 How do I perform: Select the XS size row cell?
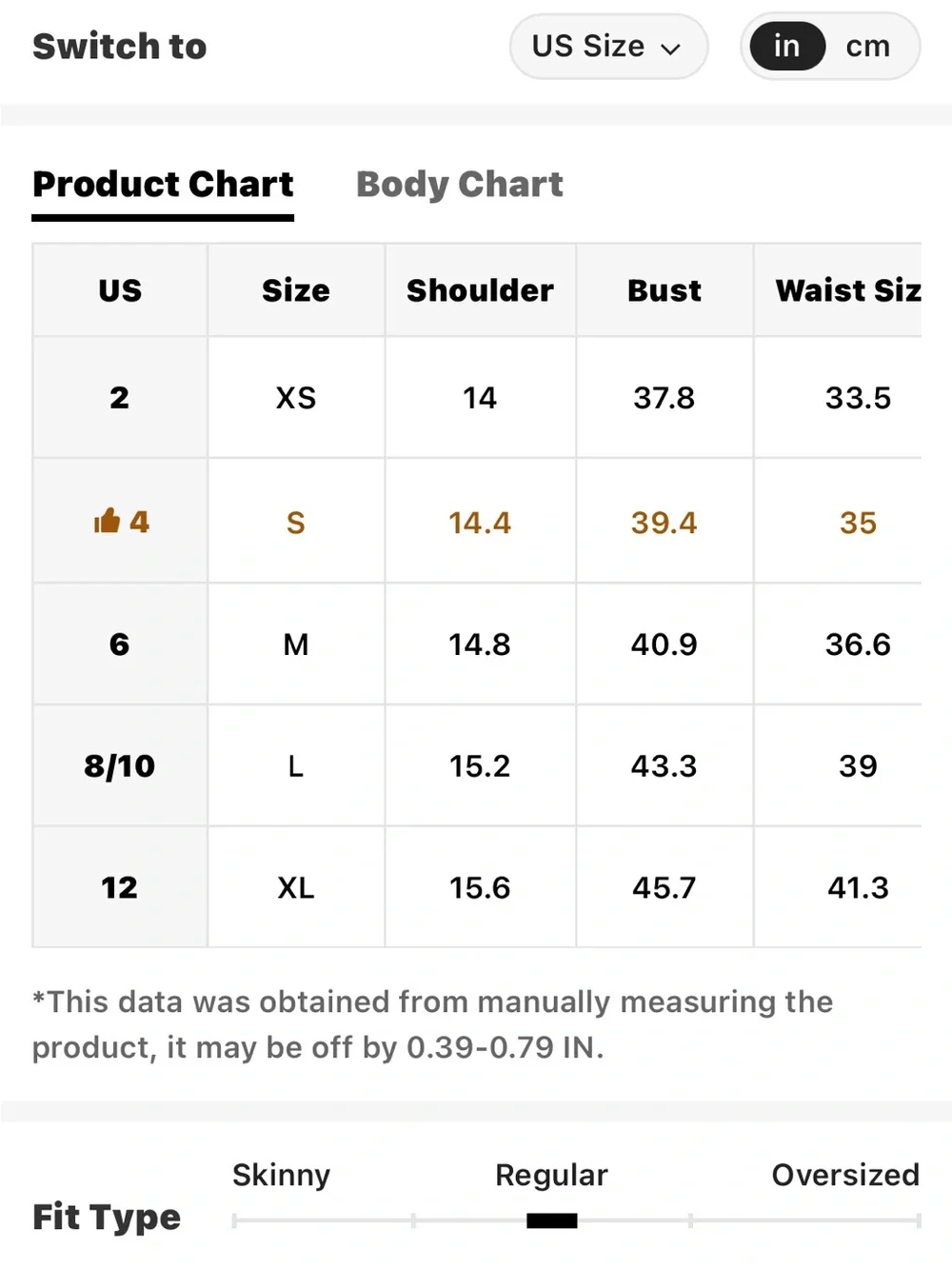(x=296, y=397)
